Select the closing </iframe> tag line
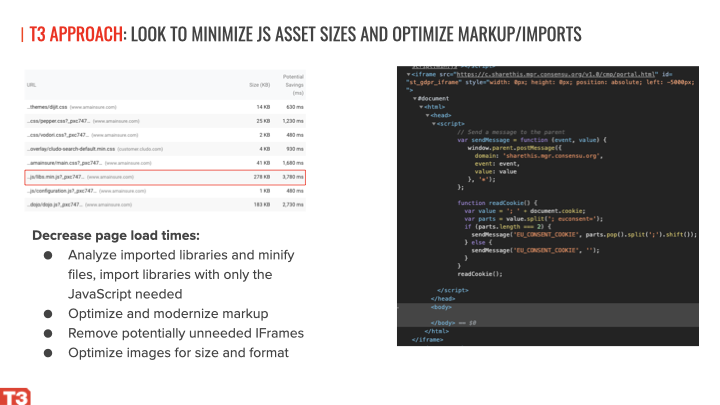Image resolution: width=720 pixels, height=405 pixels. (428, 340)
